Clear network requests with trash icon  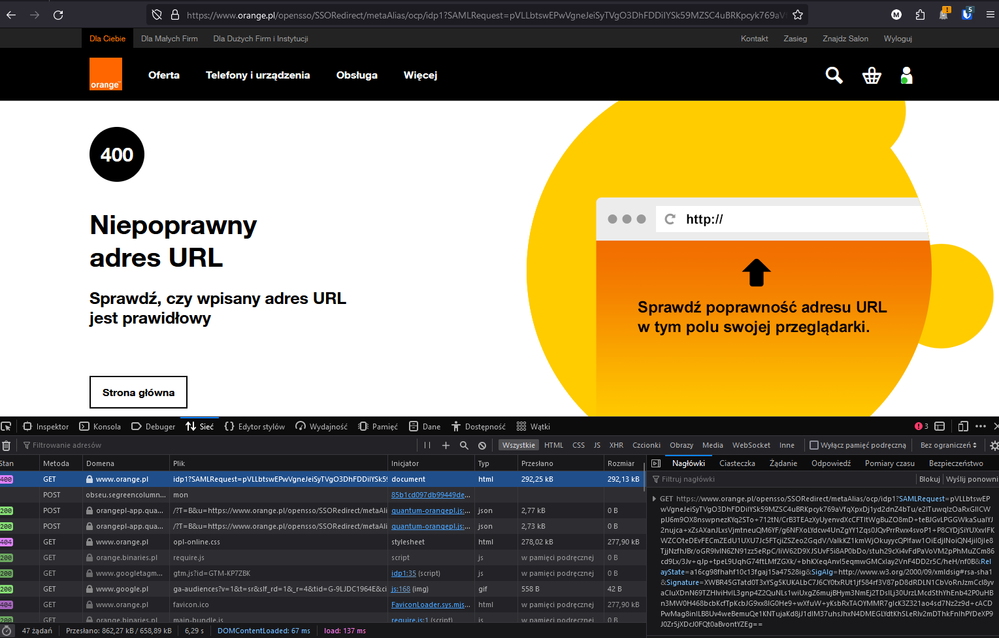click(7, 445)
